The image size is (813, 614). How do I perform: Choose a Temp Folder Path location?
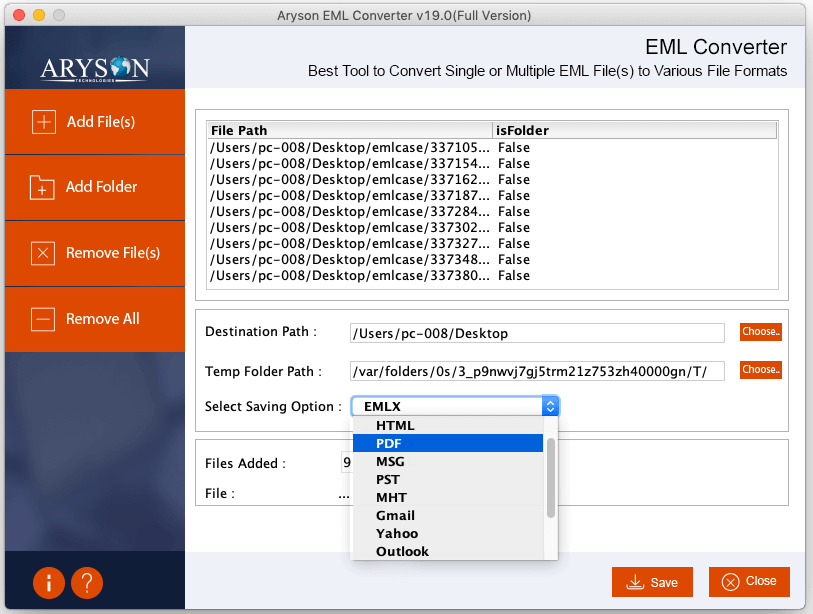[x=761, y=370]
